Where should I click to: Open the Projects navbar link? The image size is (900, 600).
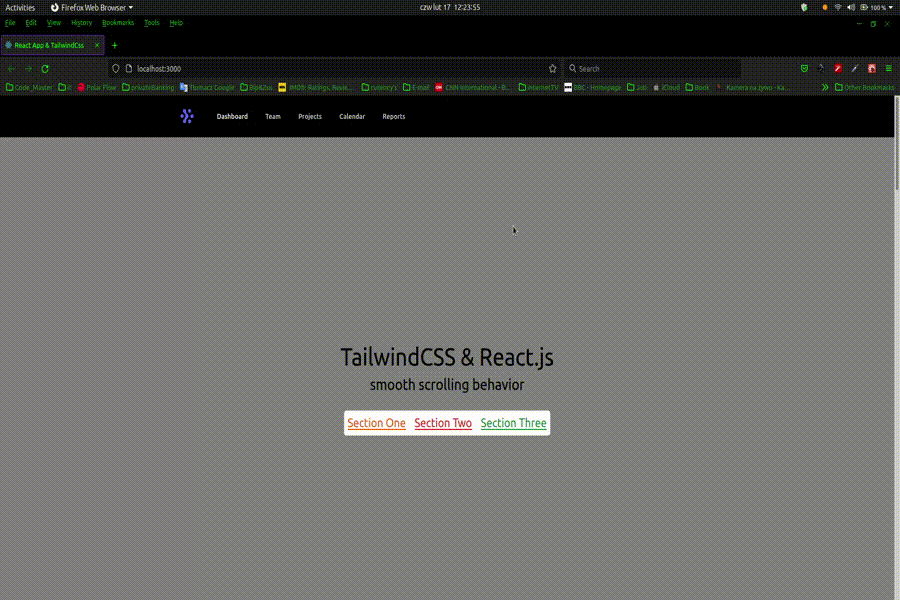coord(310,117)
